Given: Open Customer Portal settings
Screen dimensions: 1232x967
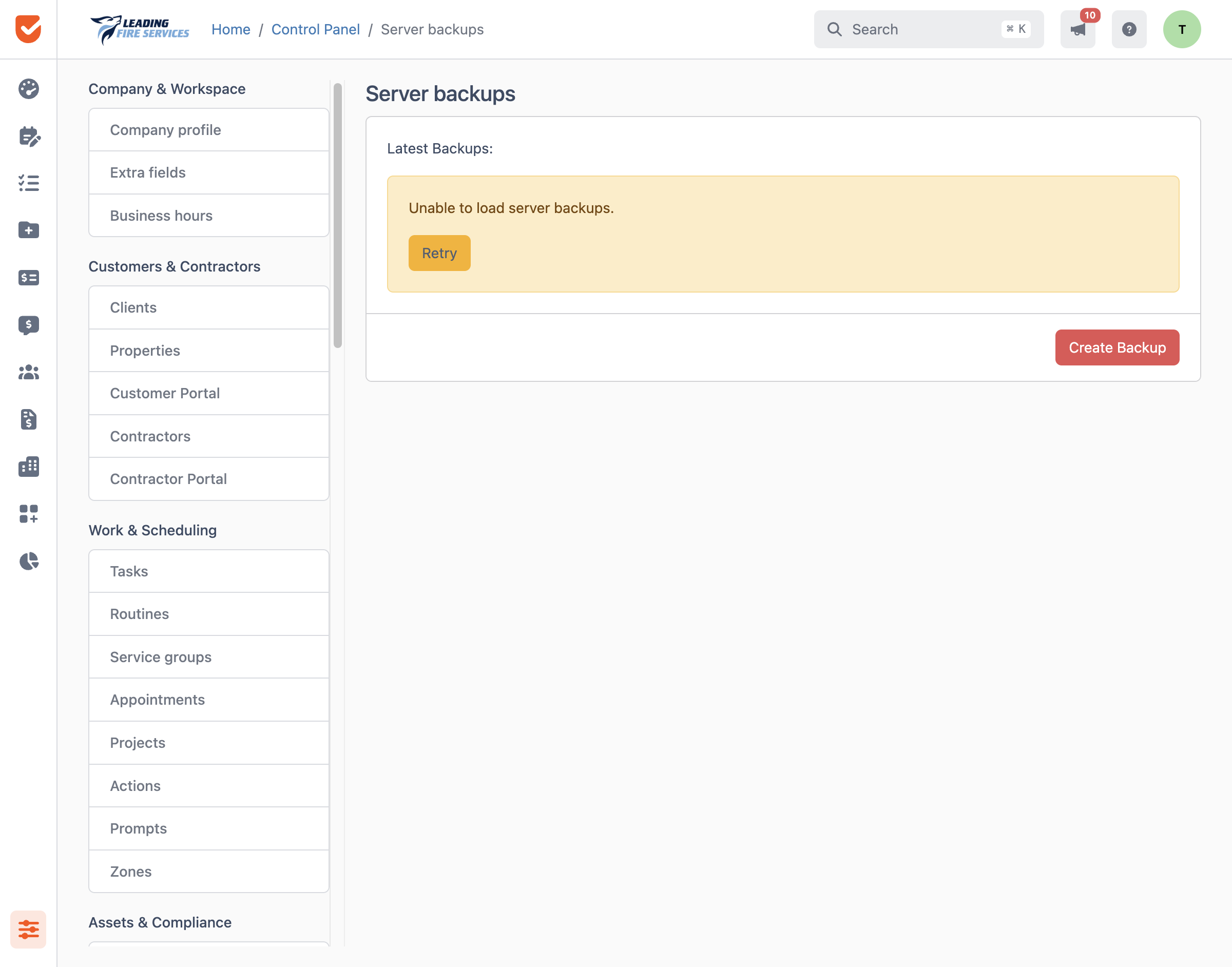Looking at the screenshot, I should click(x=209, y=394).
